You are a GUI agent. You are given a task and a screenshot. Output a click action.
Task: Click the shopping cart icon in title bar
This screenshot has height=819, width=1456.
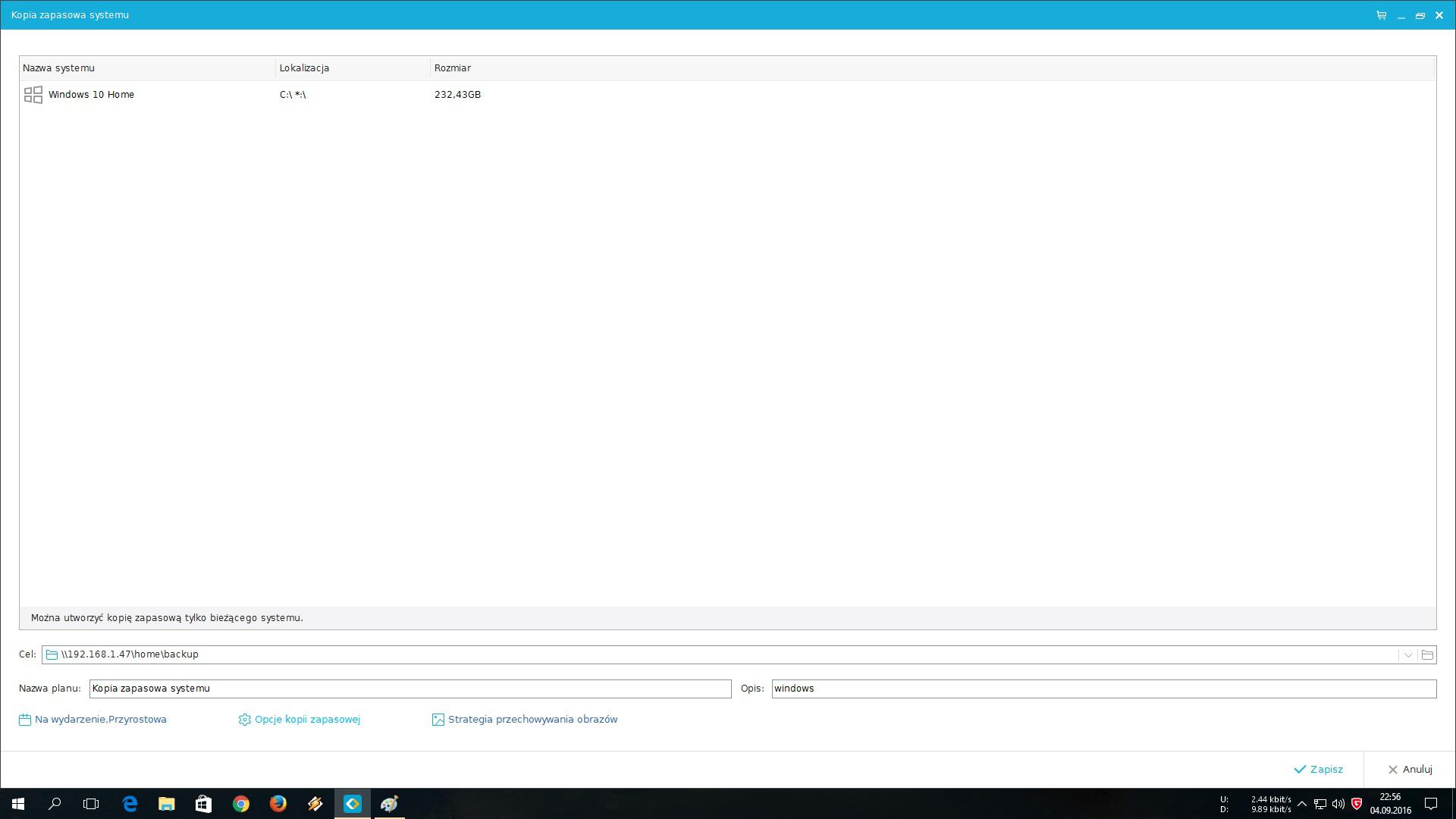click(x=1381, y=15)
